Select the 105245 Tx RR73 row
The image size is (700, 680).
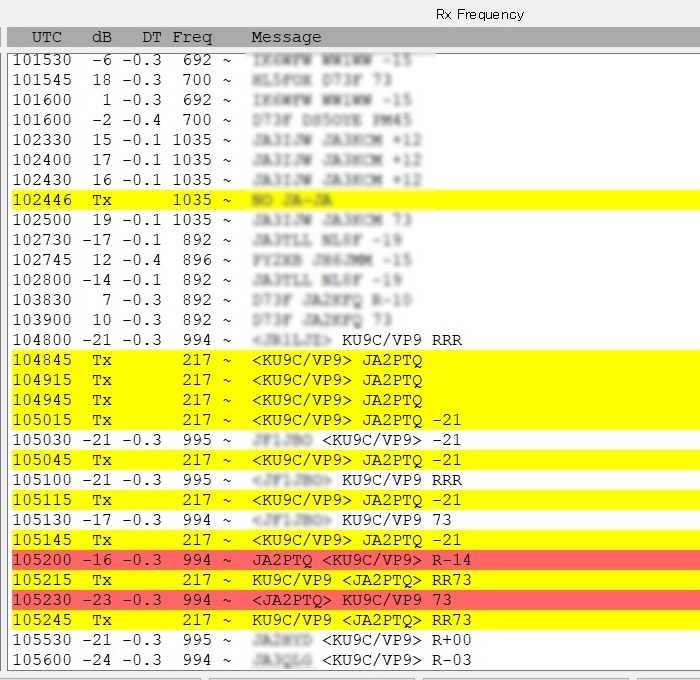click(355, 620)
